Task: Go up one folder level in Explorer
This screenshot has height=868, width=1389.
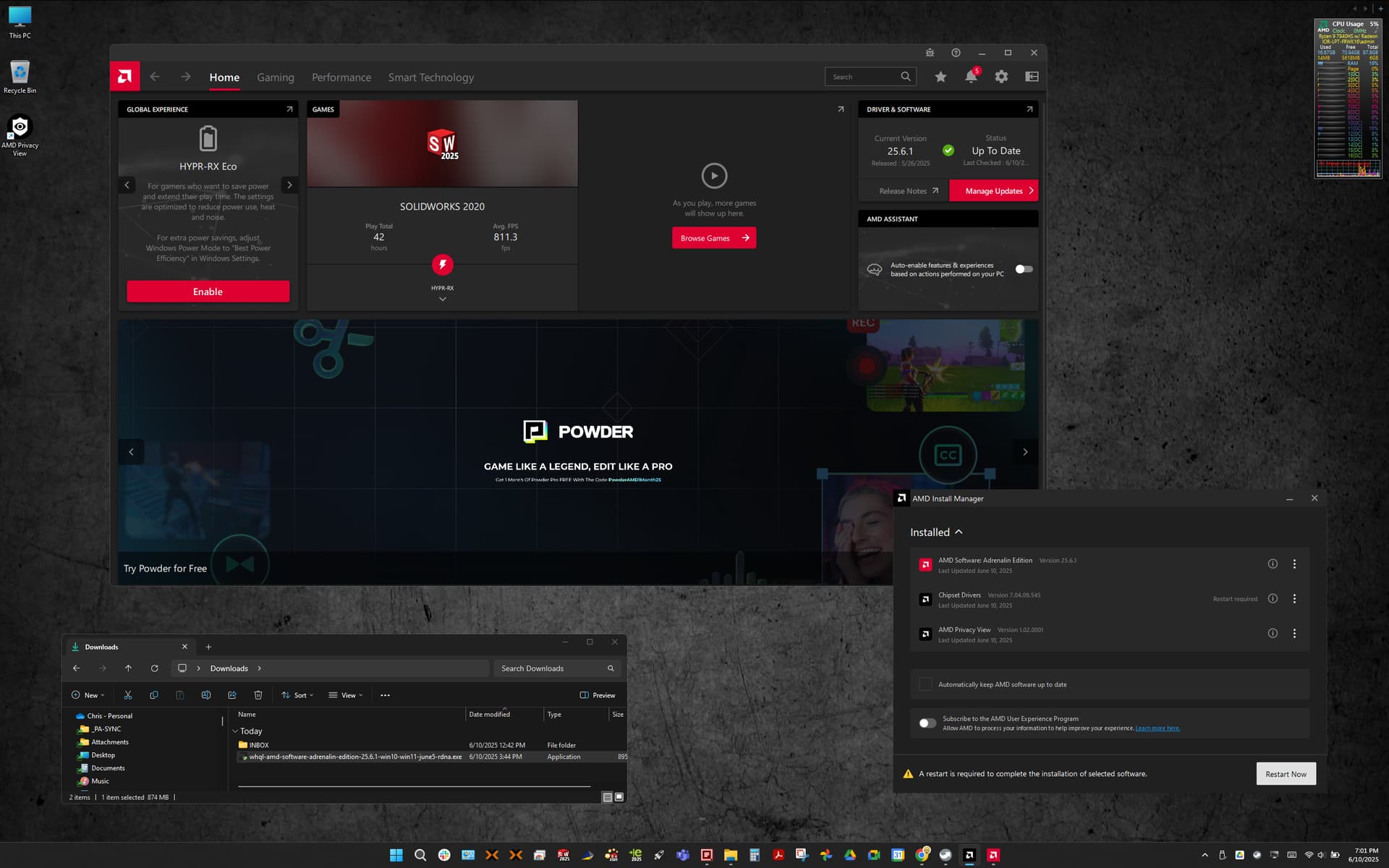Action: 128,668
